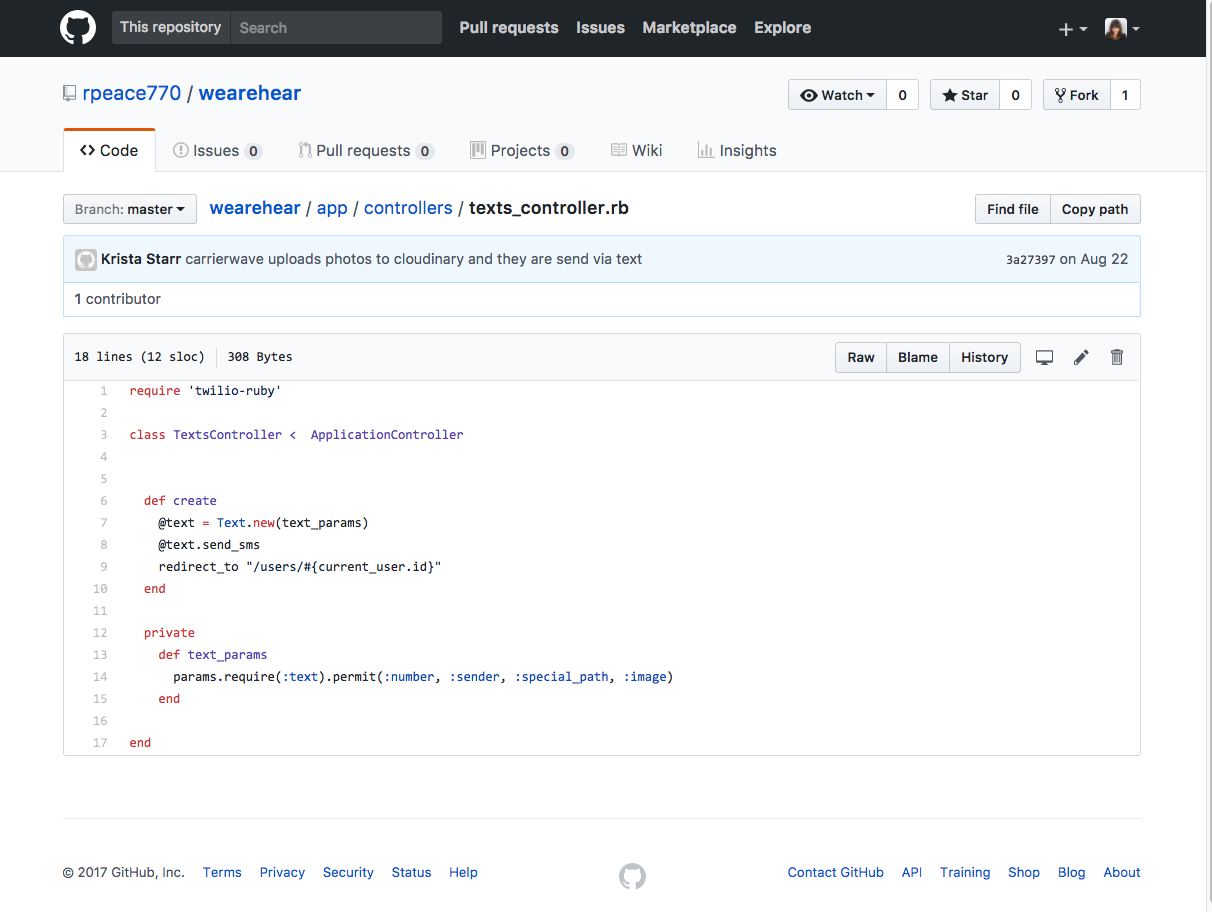
Task: Click the footer GitHub logo icon
Action: coord(632,877)
